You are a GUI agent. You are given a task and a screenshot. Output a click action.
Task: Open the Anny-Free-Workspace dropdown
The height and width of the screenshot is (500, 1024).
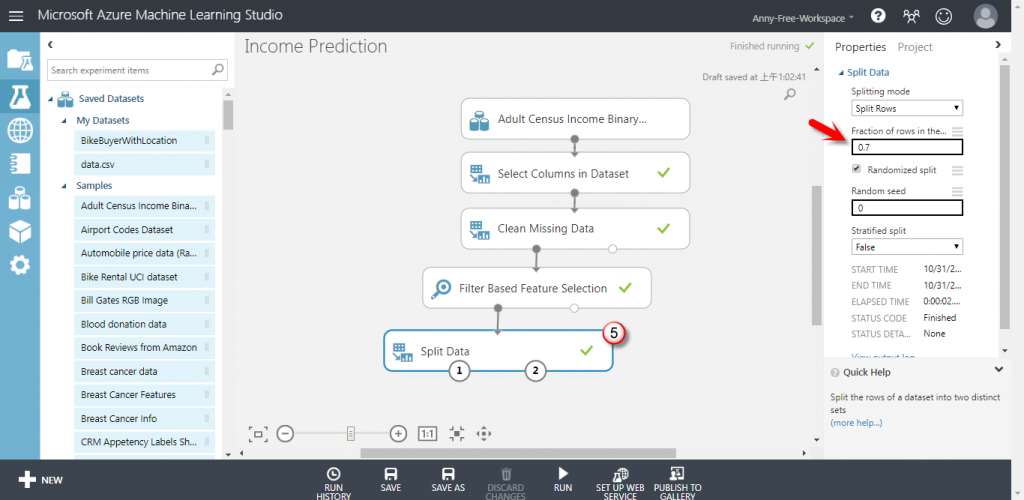point(803,18)
